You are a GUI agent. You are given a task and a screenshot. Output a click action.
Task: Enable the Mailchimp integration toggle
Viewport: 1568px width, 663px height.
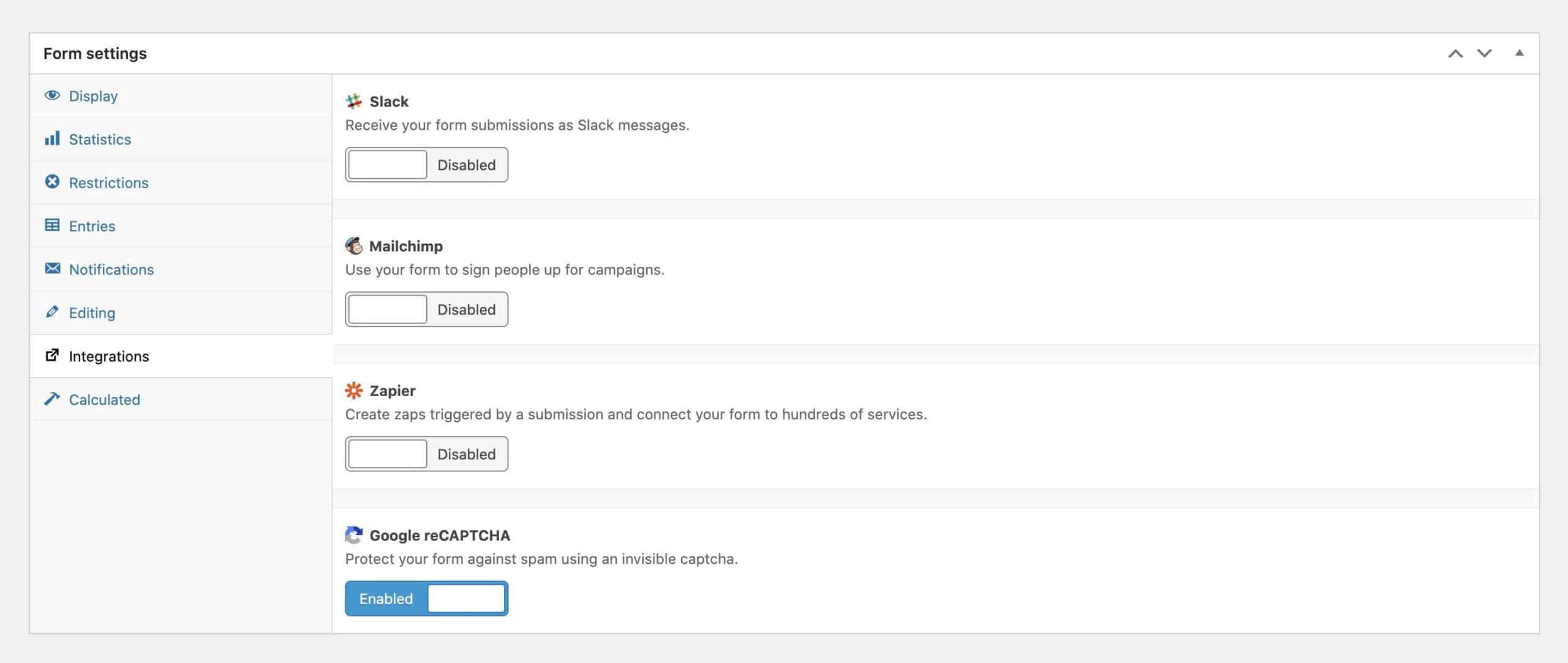(426, 309)
